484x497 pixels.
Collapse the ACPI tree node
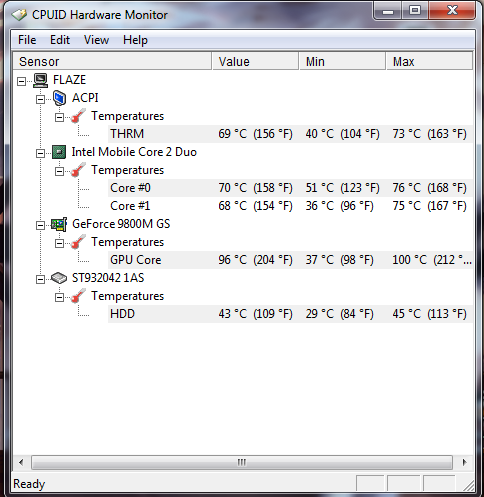tap(40, 99)
